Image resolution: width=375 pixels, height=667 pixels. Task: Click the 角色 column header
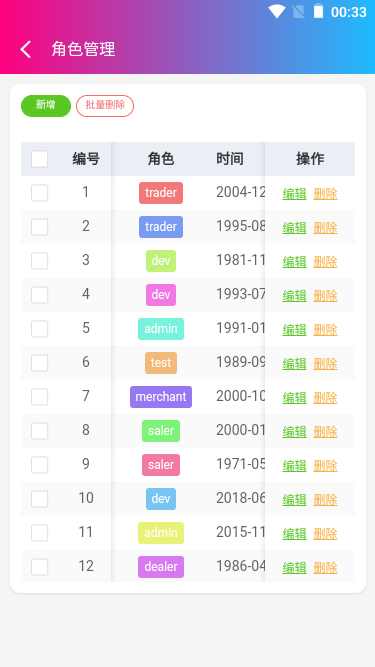pyautogui.click(x=161, y=159)
